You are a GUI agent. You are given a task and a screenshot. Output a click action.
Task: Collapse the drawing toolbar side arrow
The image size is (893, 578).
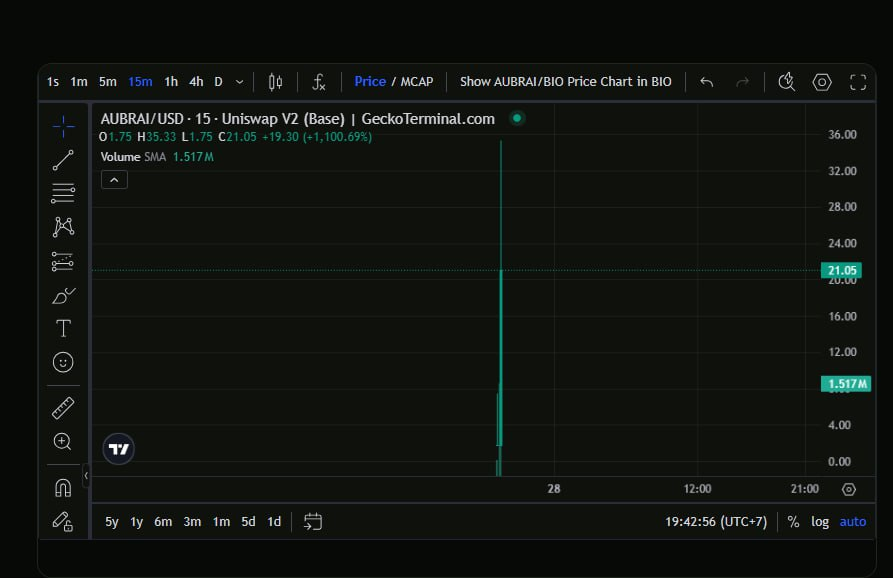tap(86, 475)
